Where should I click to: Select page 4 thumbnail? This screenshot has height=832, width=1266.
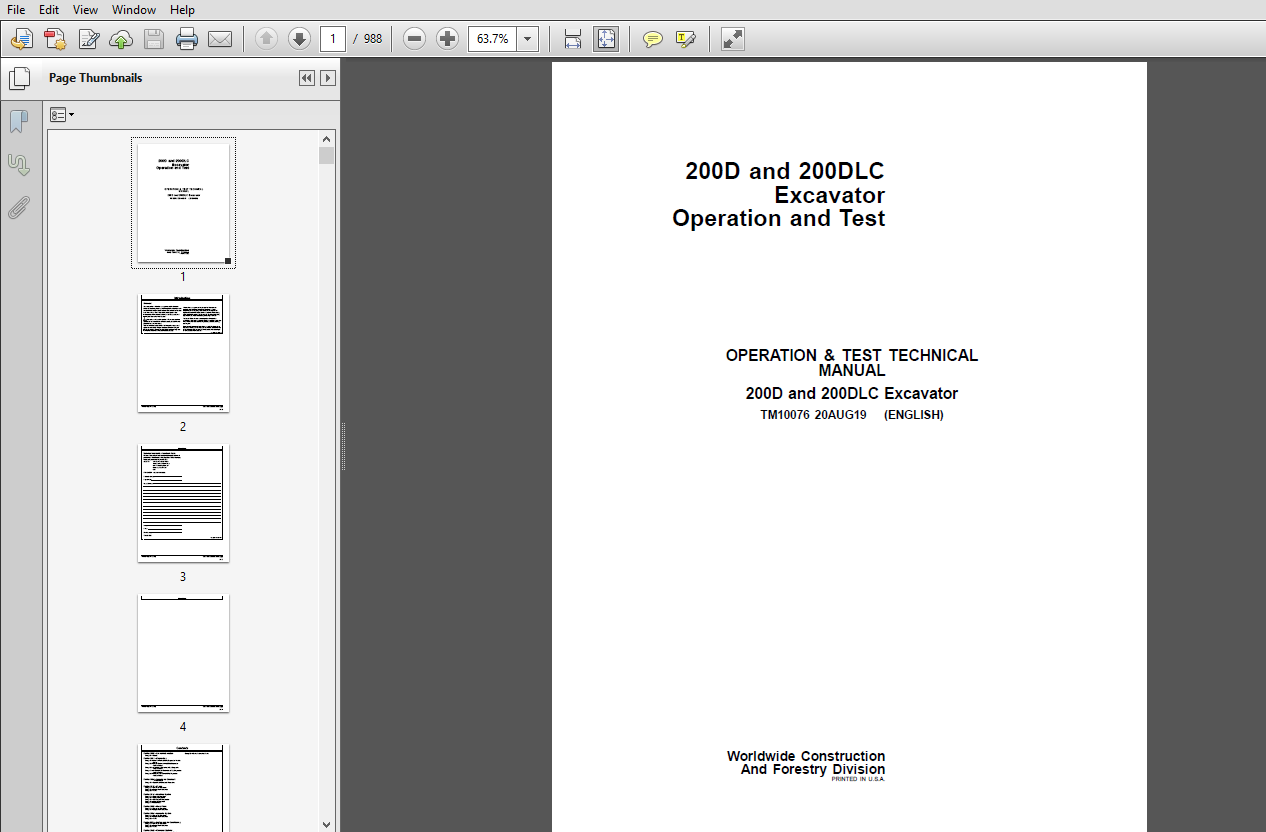point(183,653)
